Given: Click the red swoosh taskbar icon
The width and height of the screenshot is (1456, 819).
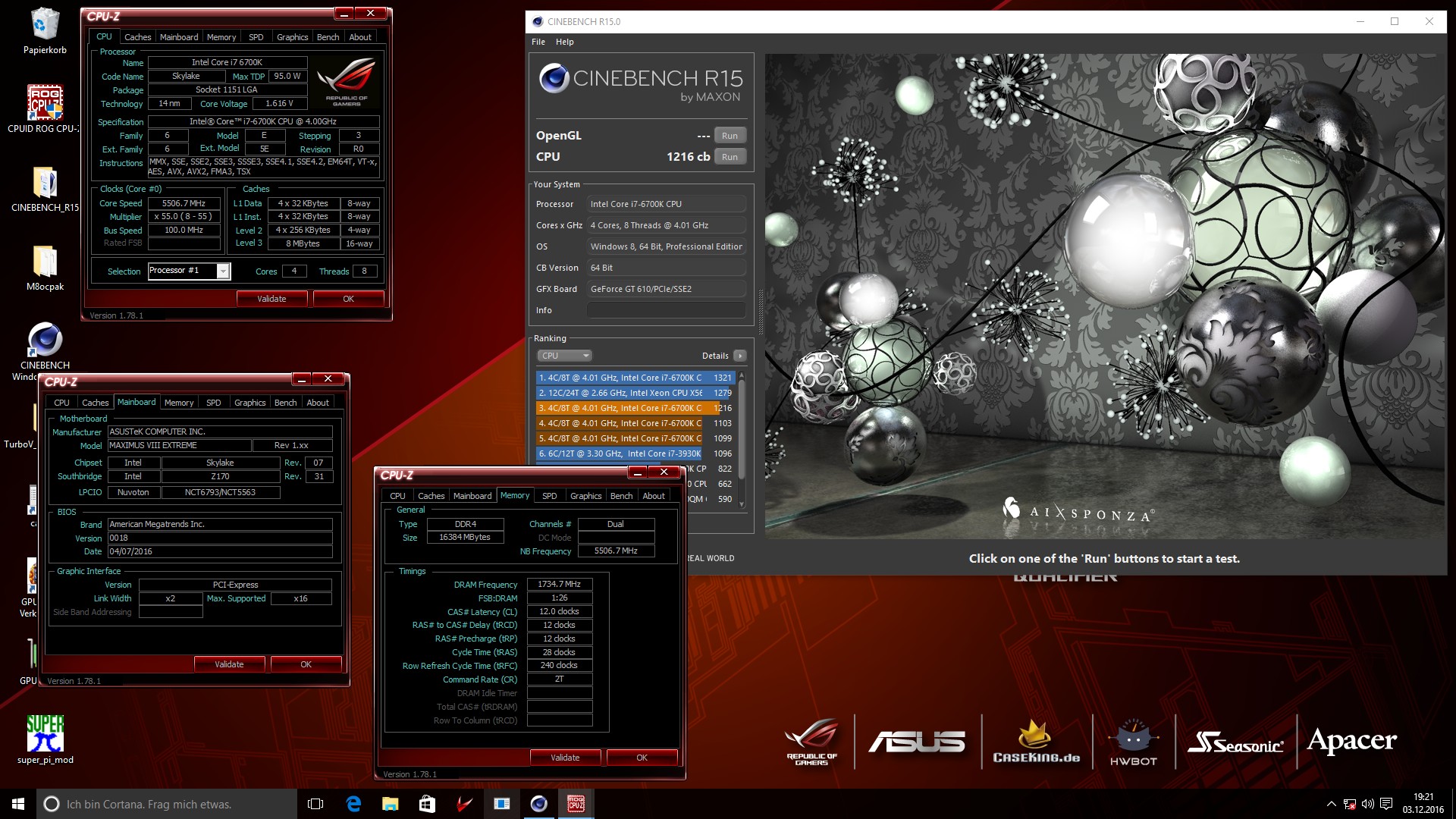Looking at the screenshot, I should click(x=464, y=804).
